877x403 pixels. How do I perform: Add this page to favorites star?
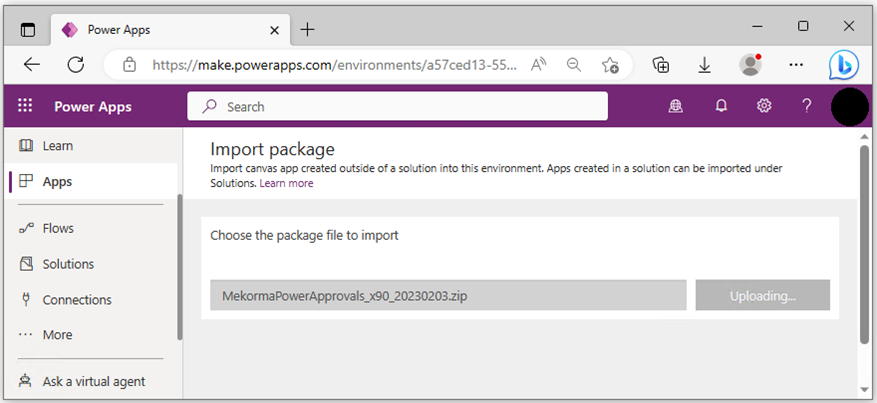[610, 64]
